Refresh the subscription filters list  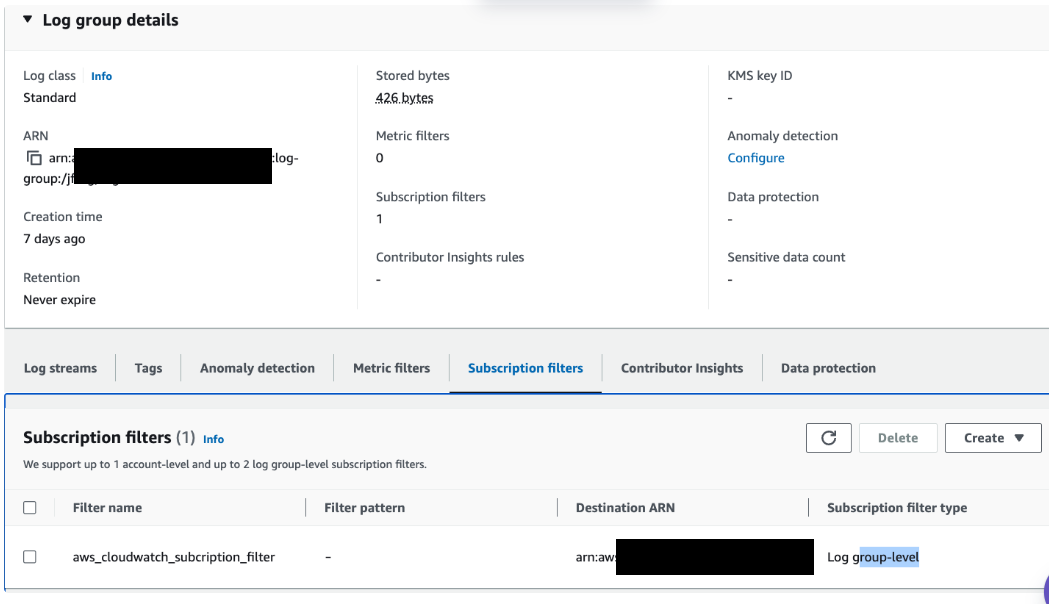(828, 437)
